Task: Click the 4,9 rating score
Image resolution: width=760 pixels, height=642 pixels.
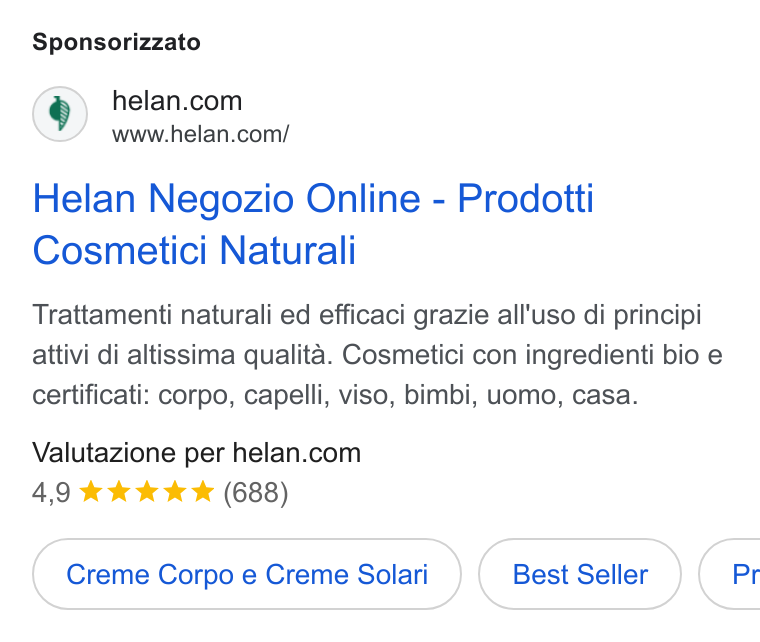Action: tap(51, 493)
